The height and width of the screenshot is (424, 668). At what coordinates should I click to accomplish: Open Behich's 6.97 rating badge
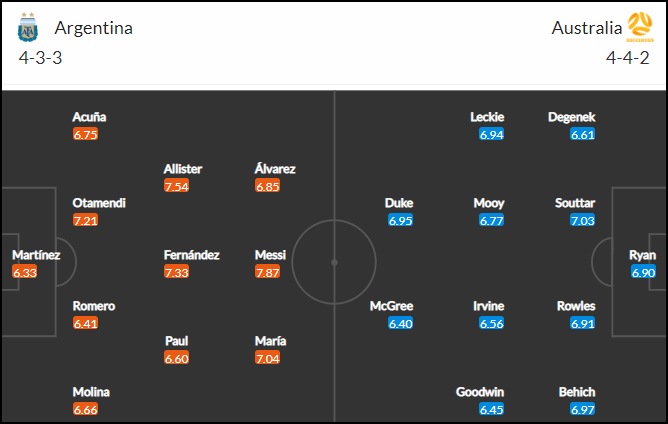click(583, 410)
